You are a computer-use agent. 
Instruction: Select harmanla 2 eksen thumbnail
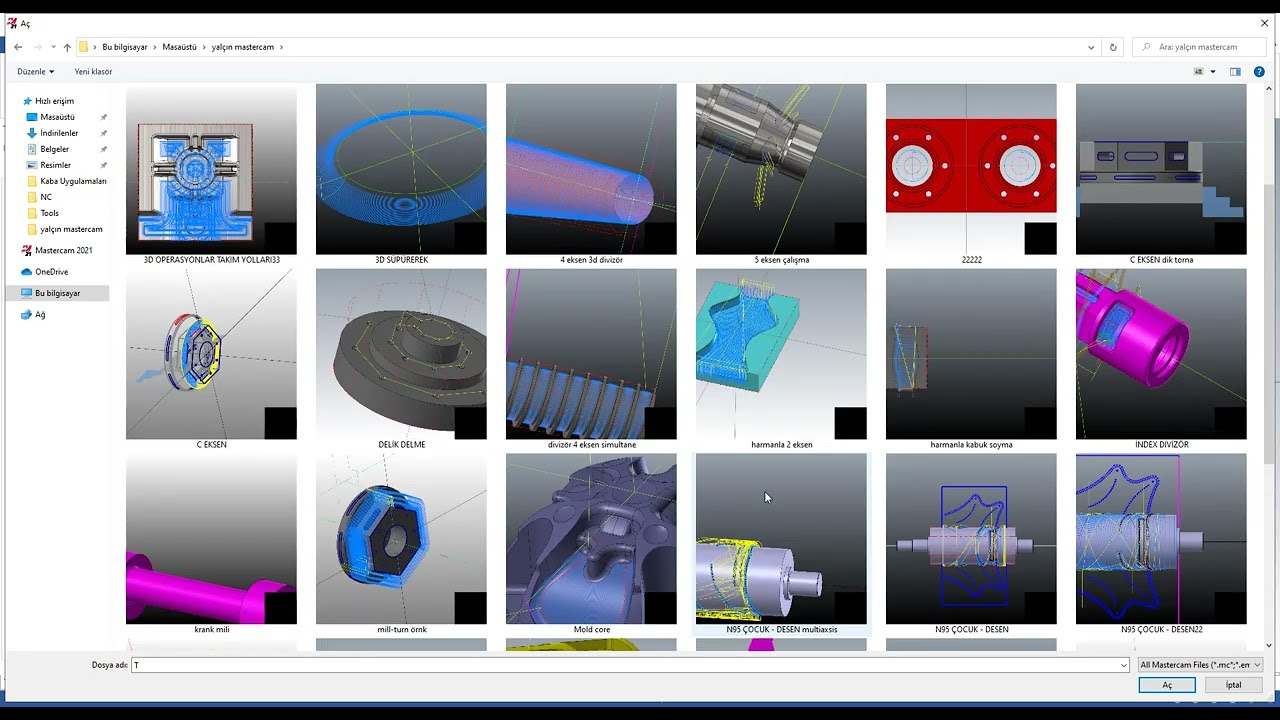(x=781, y=354)
